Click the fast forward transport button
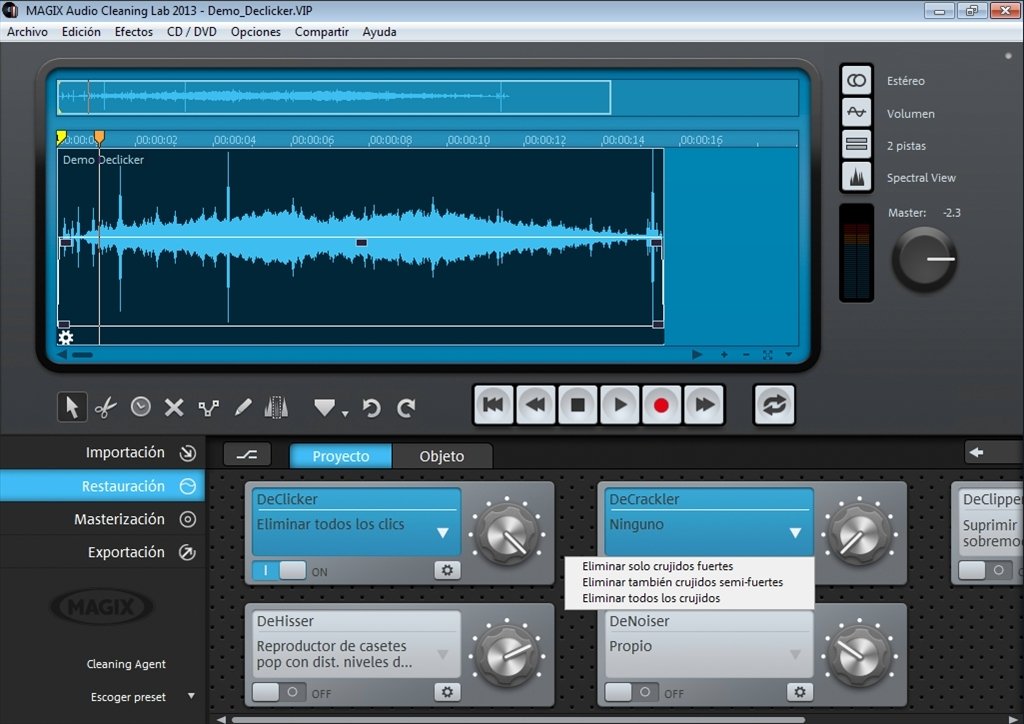Screen dimensions: 1024x724 tap(703, 405)
